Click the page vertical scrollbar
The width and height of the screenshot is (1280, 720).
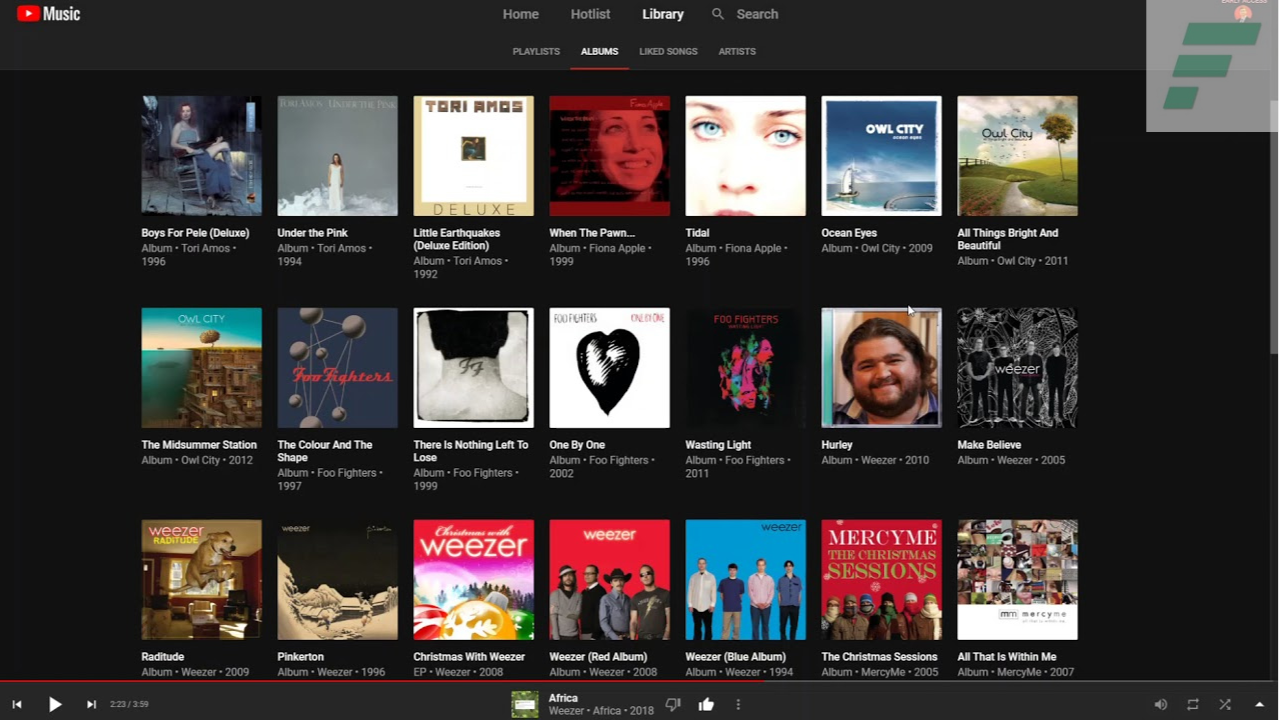[x=1274, y=225]
